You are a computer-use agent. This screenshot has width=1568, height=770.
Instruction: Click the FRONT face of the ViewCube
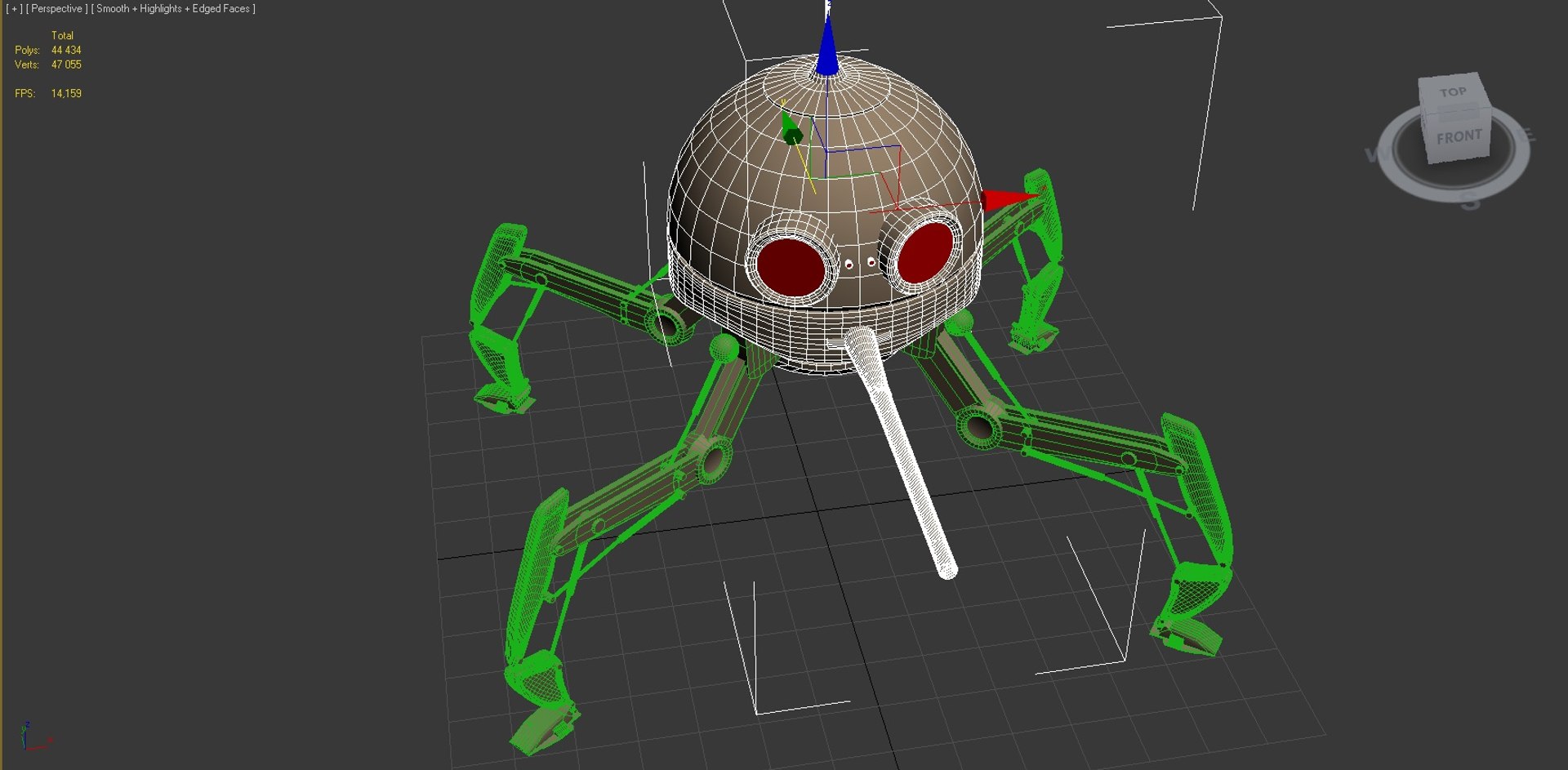click(1459, 136)
